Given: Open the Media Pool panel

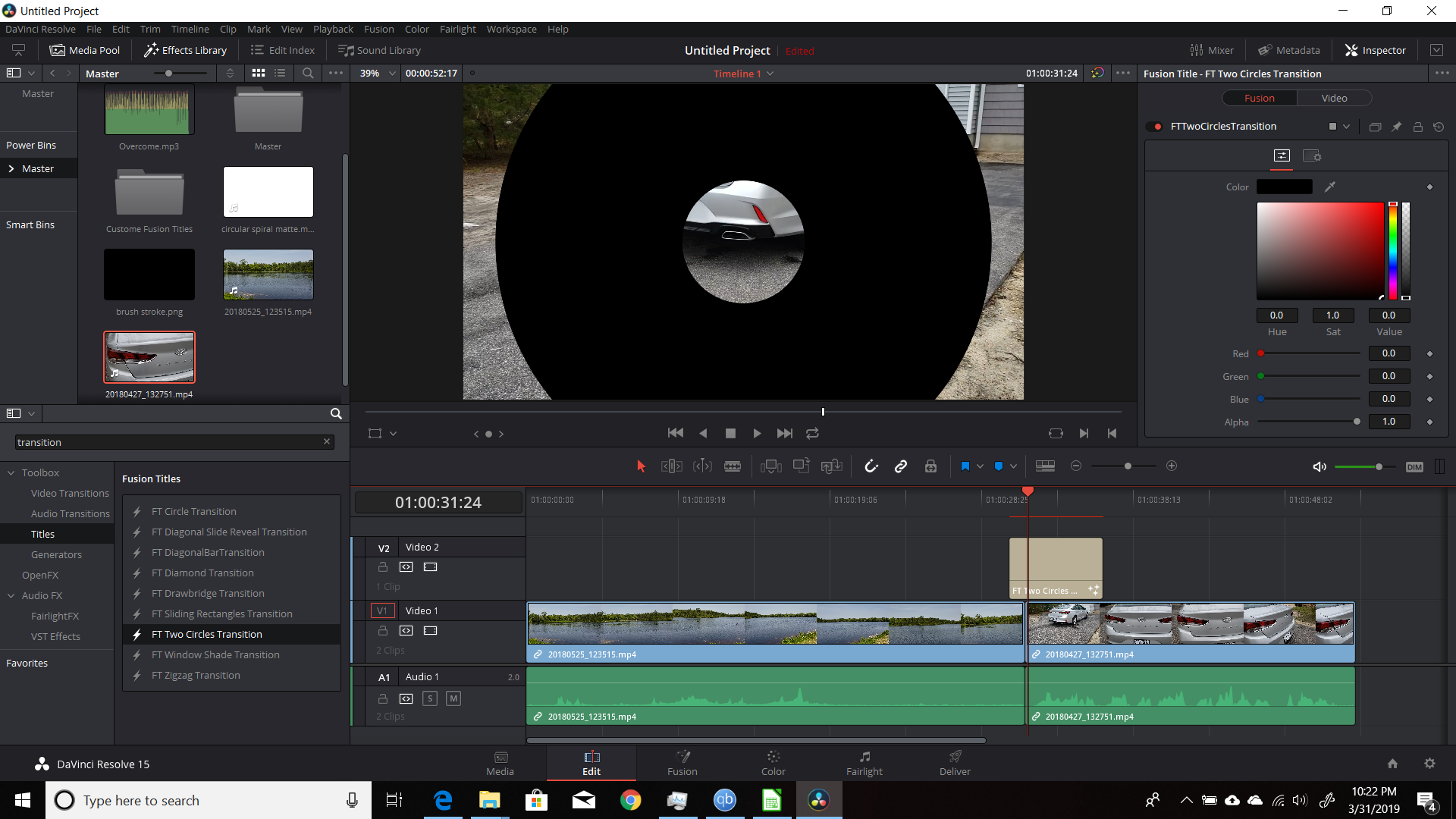Looking at the screenshot, I should point(85,50).
